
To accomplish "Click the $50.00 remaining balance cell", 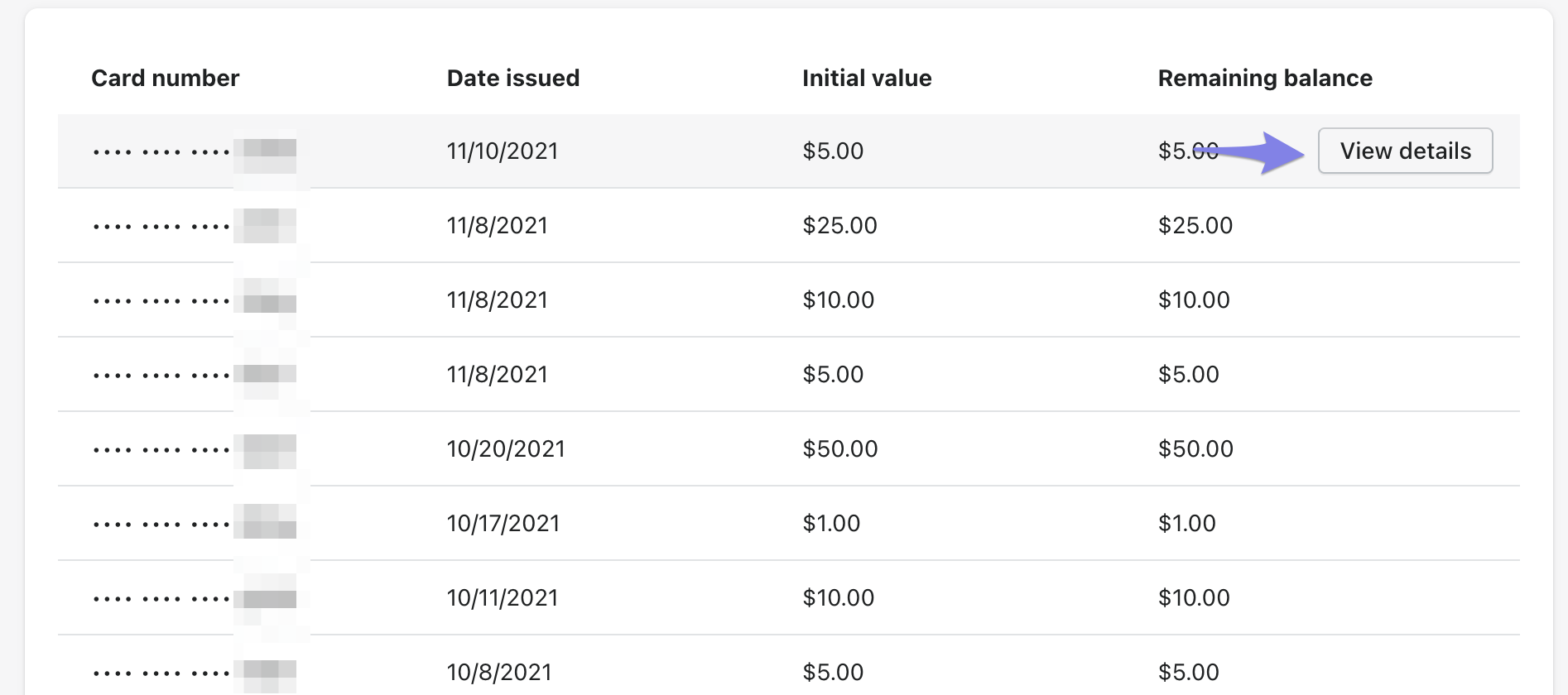I will click(x=1195, y=448).
